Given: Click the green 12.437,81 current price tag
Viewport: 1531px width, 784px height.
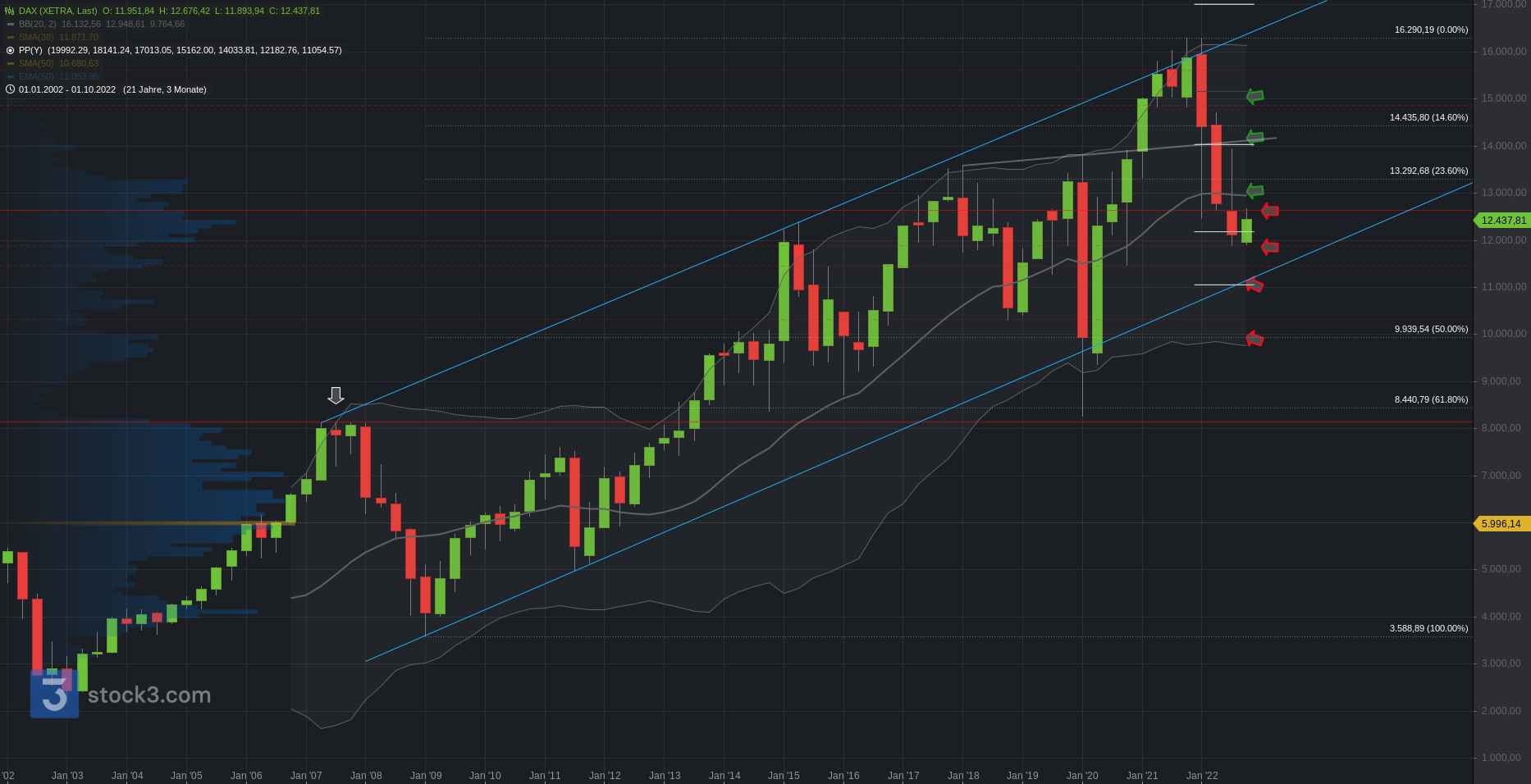Looking at the screenshot, I should click(1502, 221).
